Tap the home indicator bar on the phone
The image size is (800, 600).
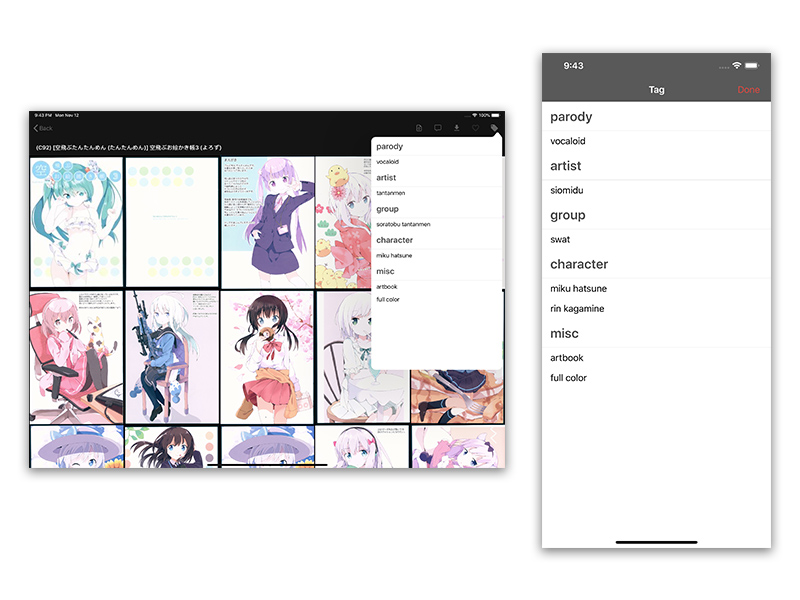656,542
